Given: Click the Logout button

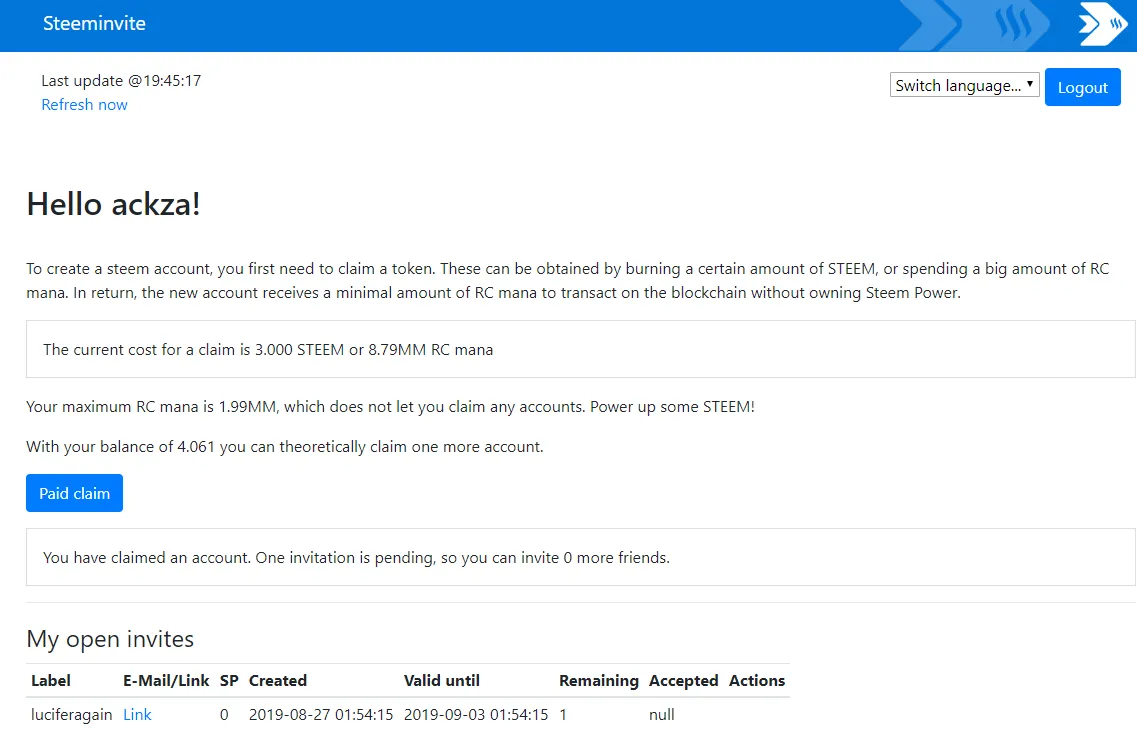Looking at the screenshot, I should point(1083,87).
